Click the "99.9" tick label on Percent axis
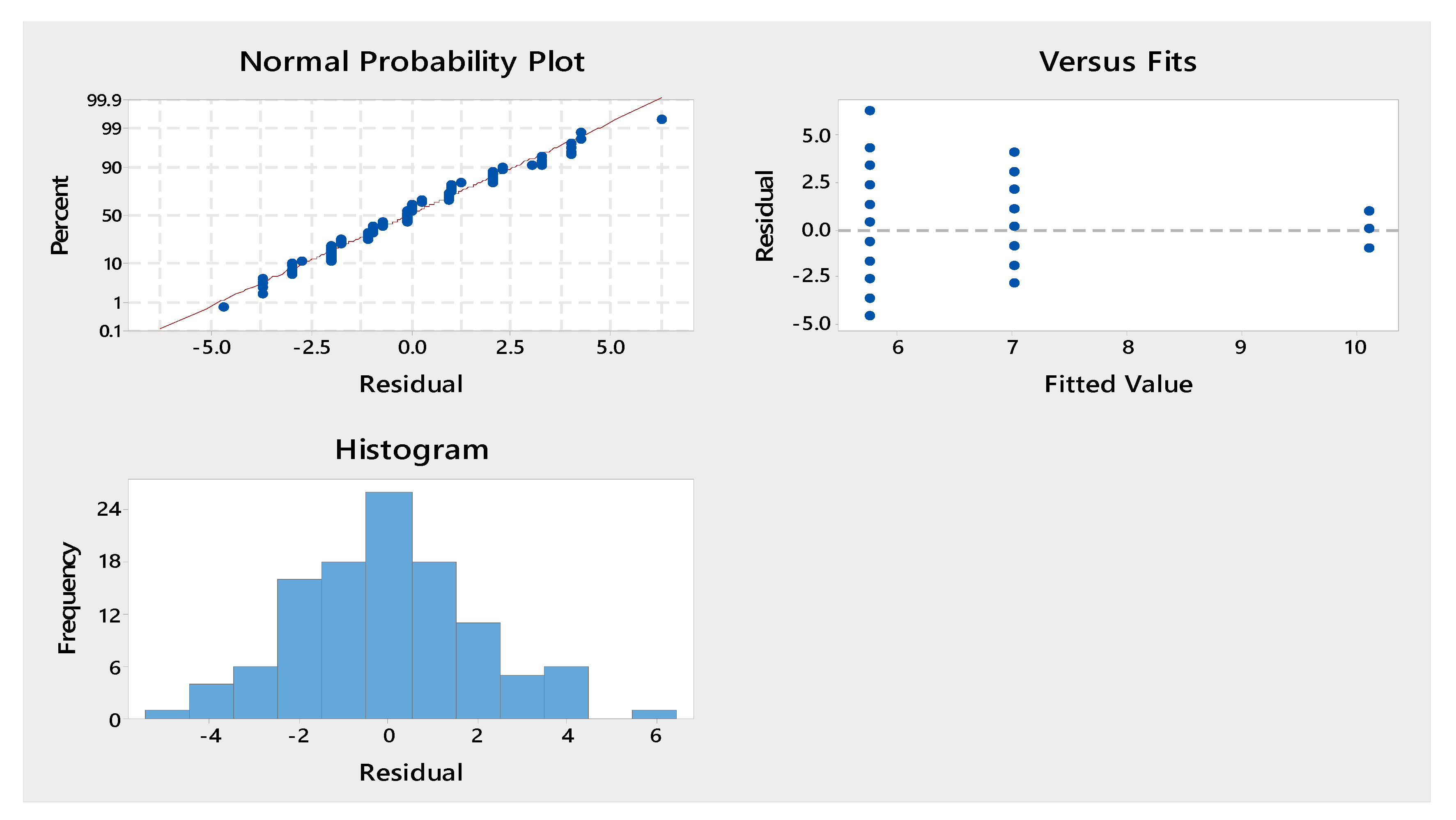1456x820 pixels. [x=104, y=101]
